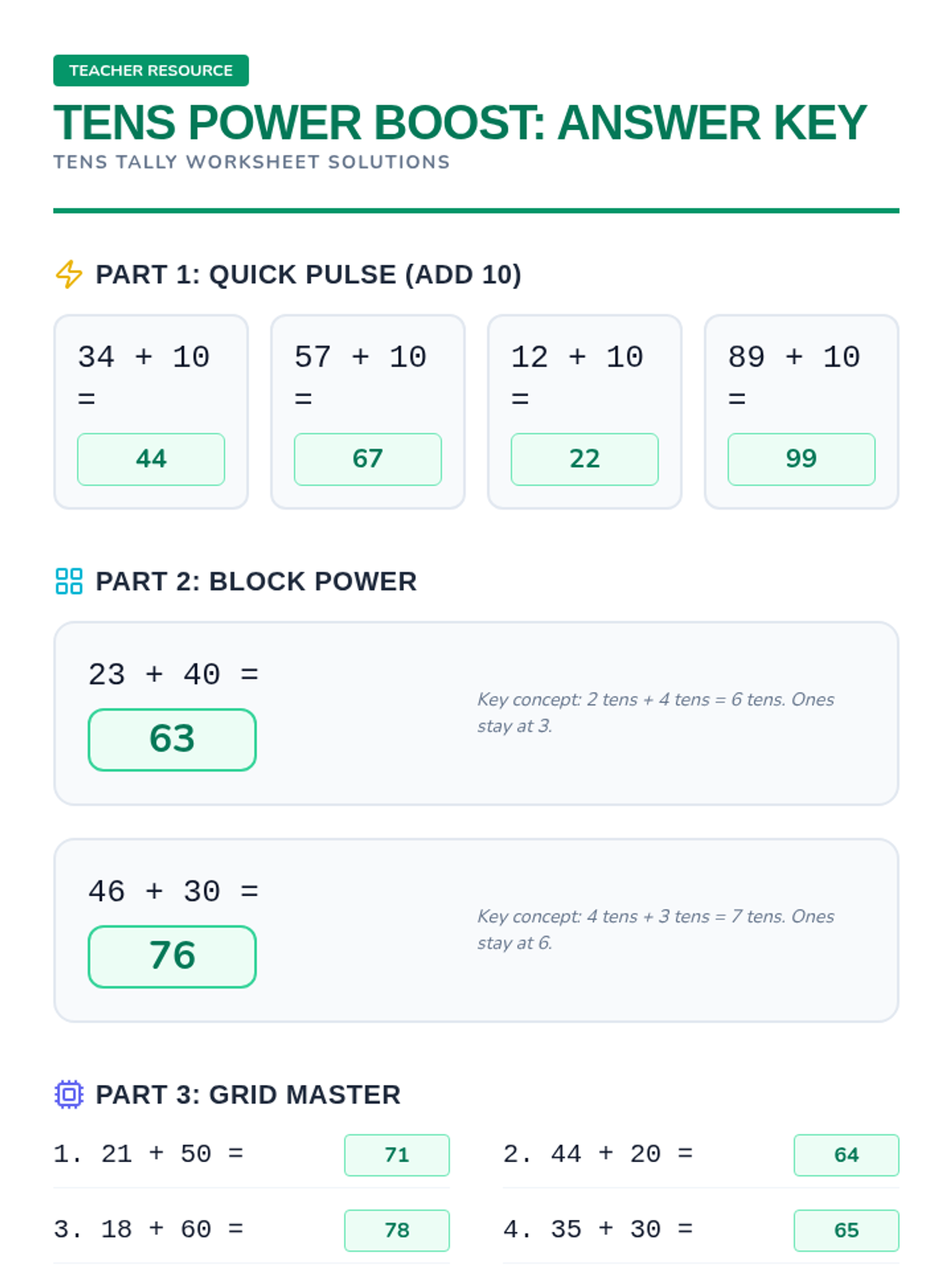
Task: Click the Part 2: Block Power heading
Action: (x=256, y=581)
